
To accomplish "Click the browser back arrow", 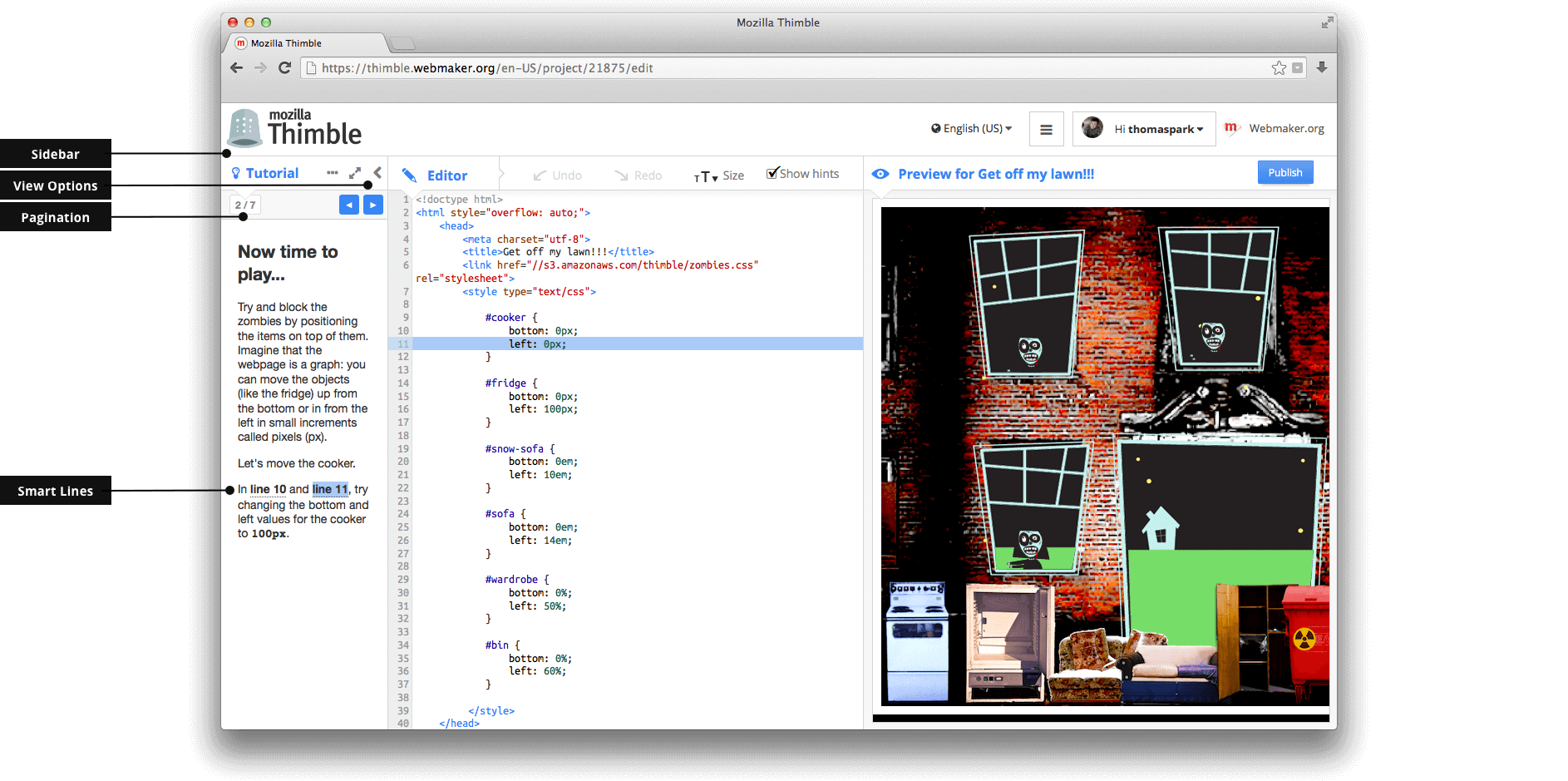I will click(237, 68).
